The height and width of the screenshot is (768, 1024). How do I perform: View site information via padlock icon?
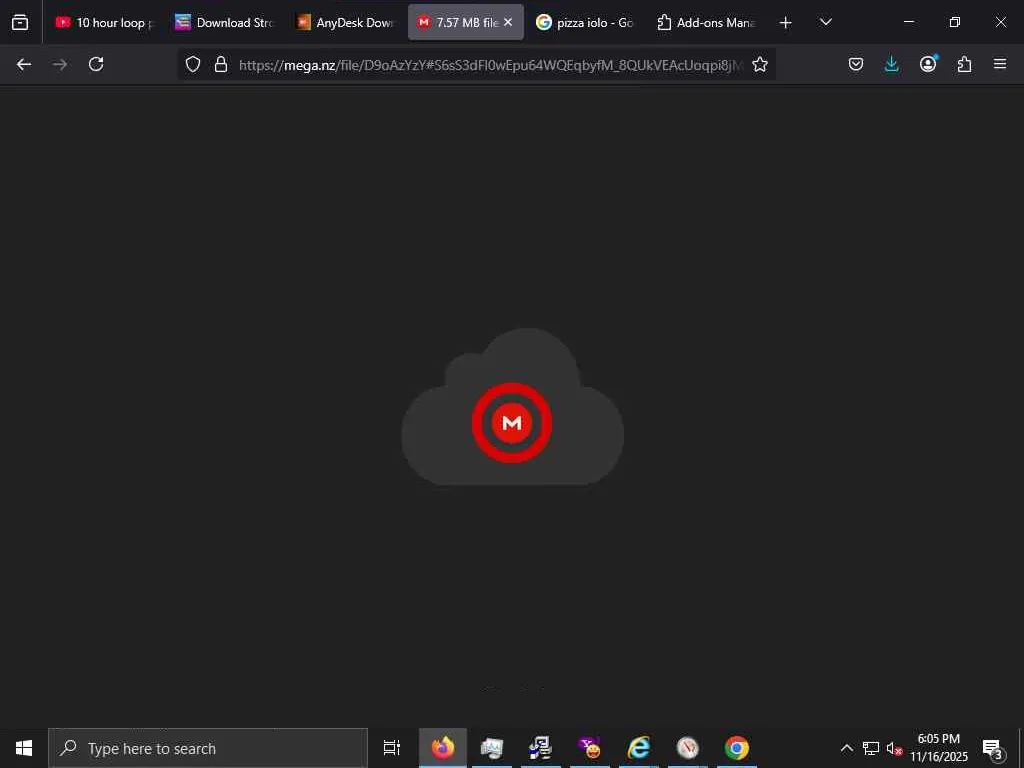pos(221,64)
